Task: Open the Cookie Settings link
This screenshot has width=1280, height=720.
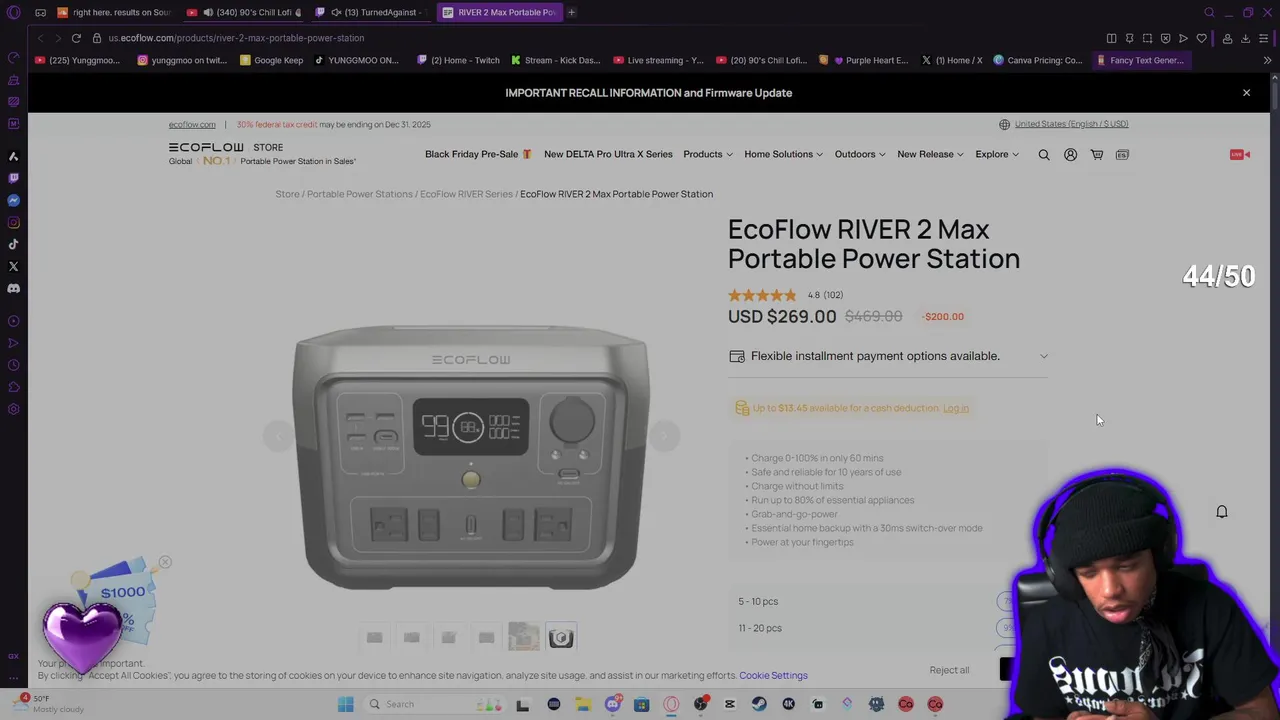Action: tap(773, 676)
